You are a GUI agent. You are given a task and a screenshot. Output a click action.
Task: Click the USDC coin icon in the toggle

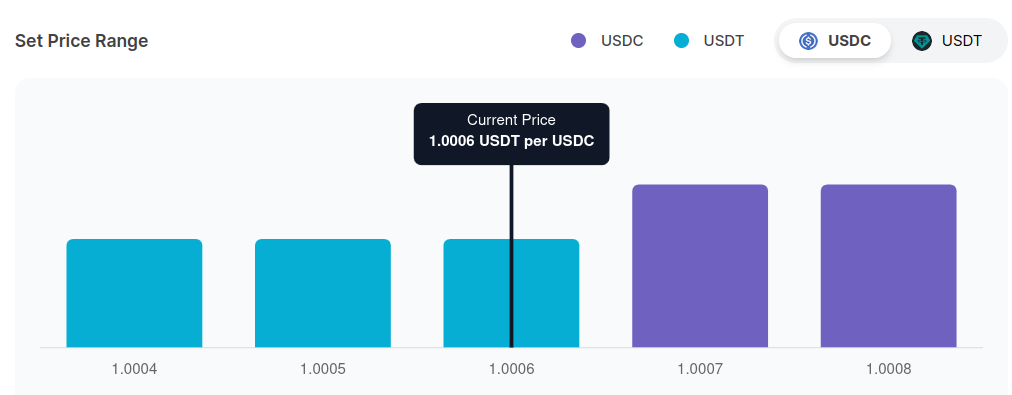pos(808,41)
